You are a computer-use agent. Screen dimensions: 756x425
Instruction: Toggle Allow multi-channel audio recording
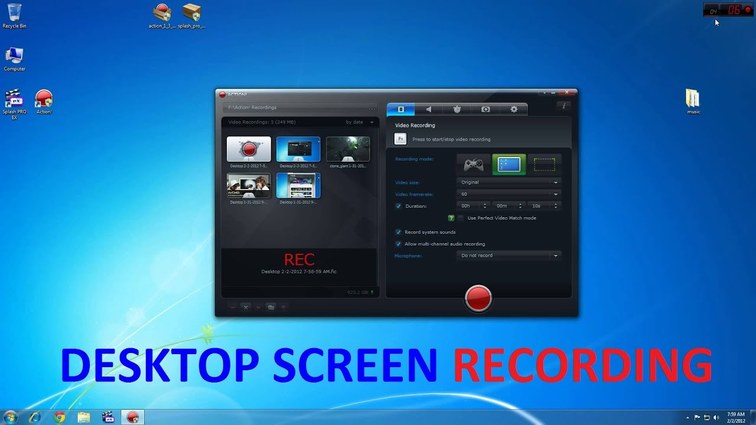(x=398, y=244)
